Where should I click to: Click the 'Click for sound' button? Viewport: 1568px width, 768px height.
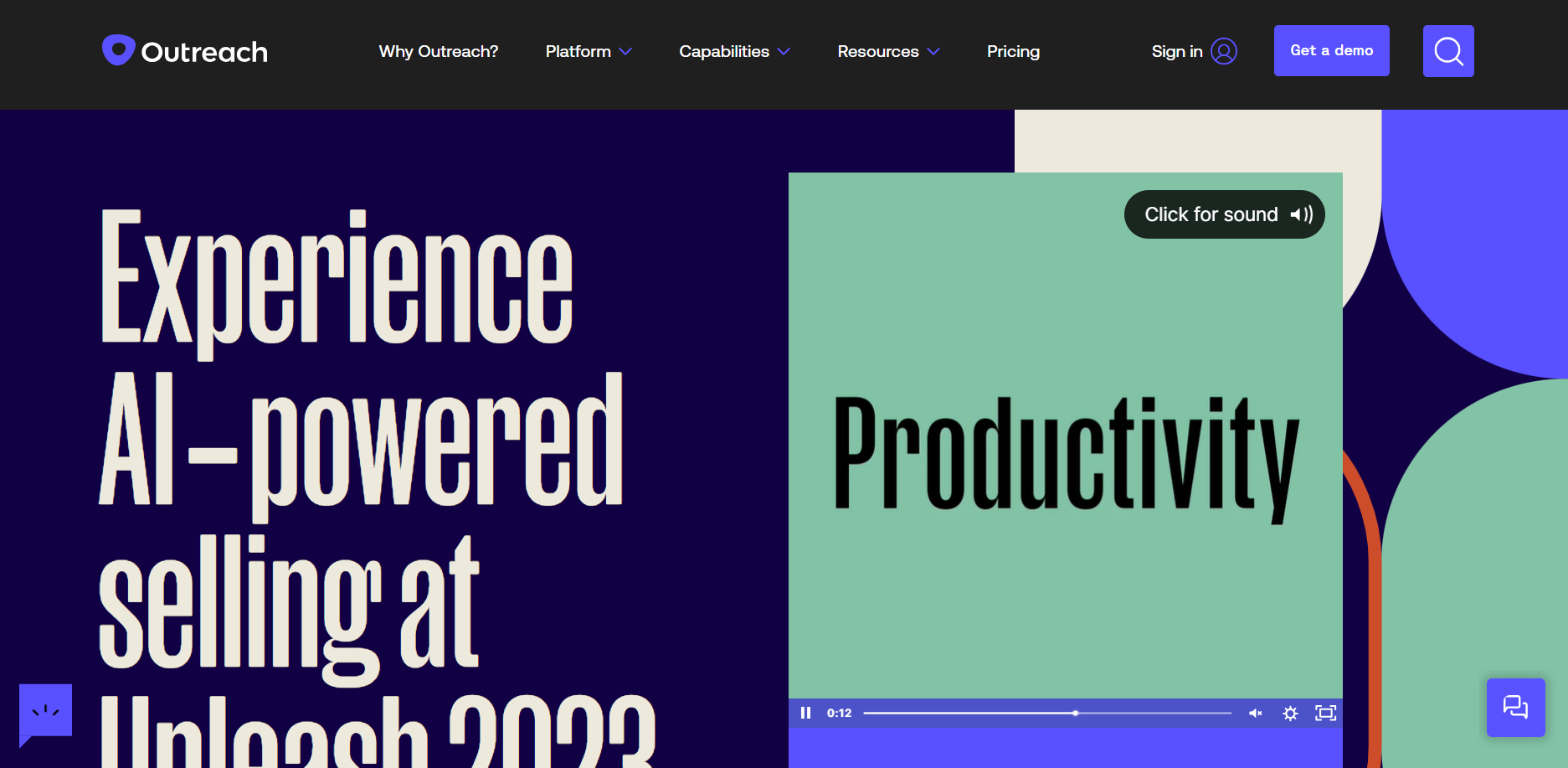(x=1224, y=214)
